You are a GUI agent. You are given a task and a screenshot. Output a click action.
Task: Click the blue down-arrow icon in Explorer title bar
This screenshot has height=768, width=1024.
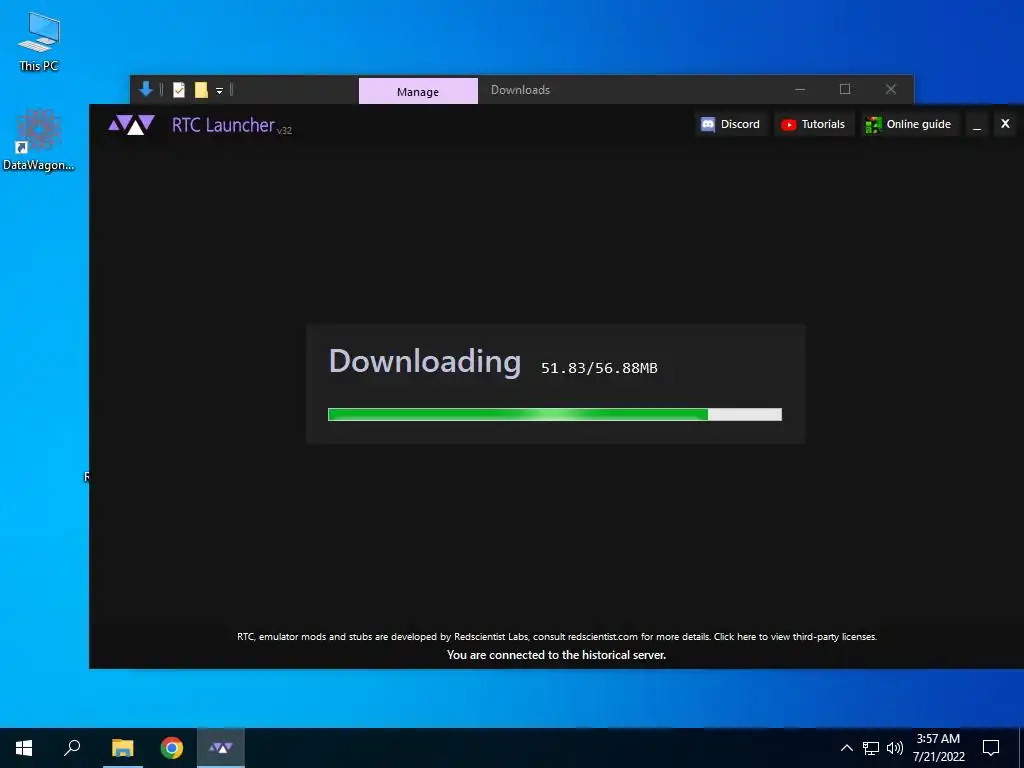pyautogui.click(x=146, y=89)
